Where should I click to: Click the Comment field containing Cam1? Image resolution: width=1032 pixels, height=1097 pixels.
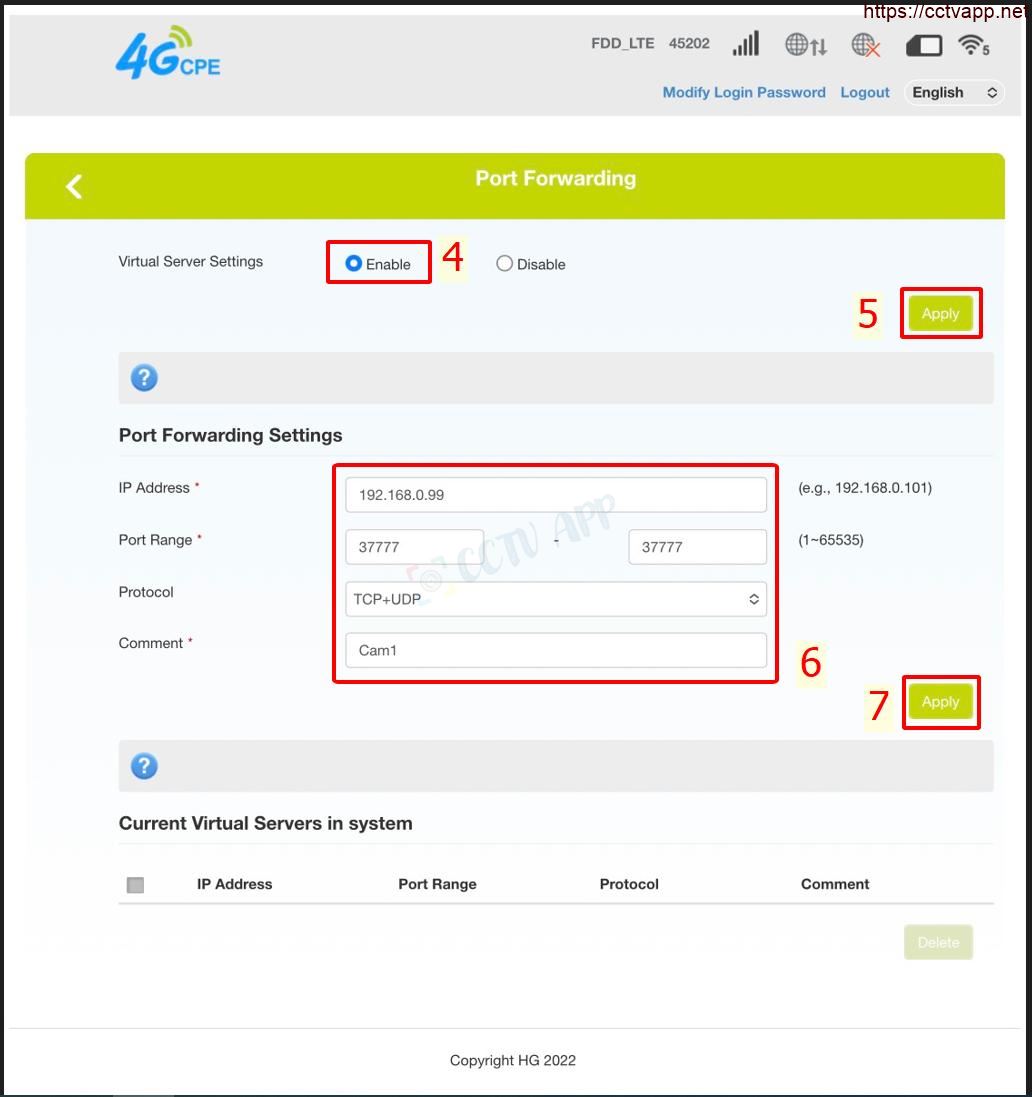coord(556,650)
